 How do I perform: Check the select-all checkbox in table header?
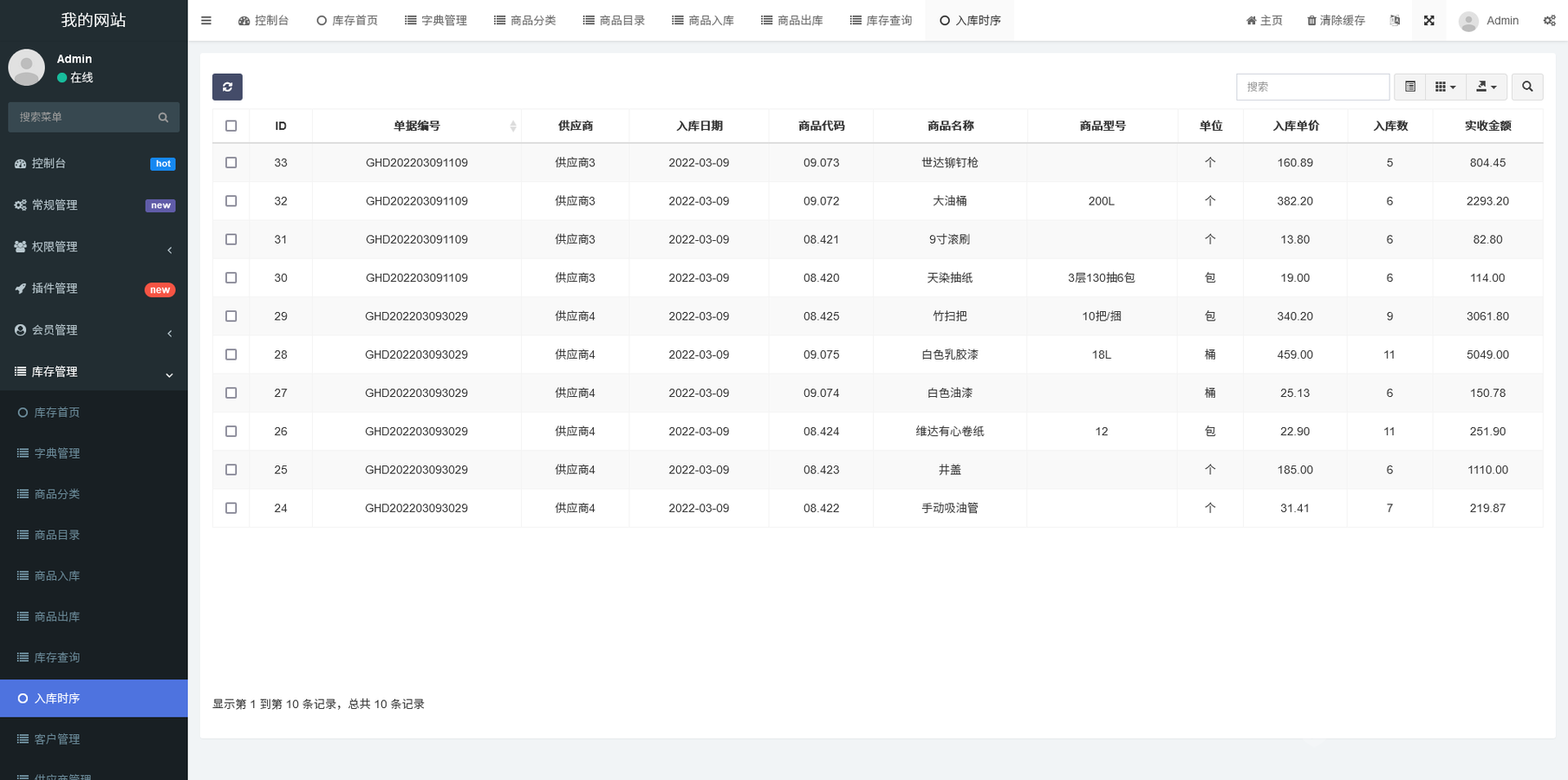click(231, 126)
